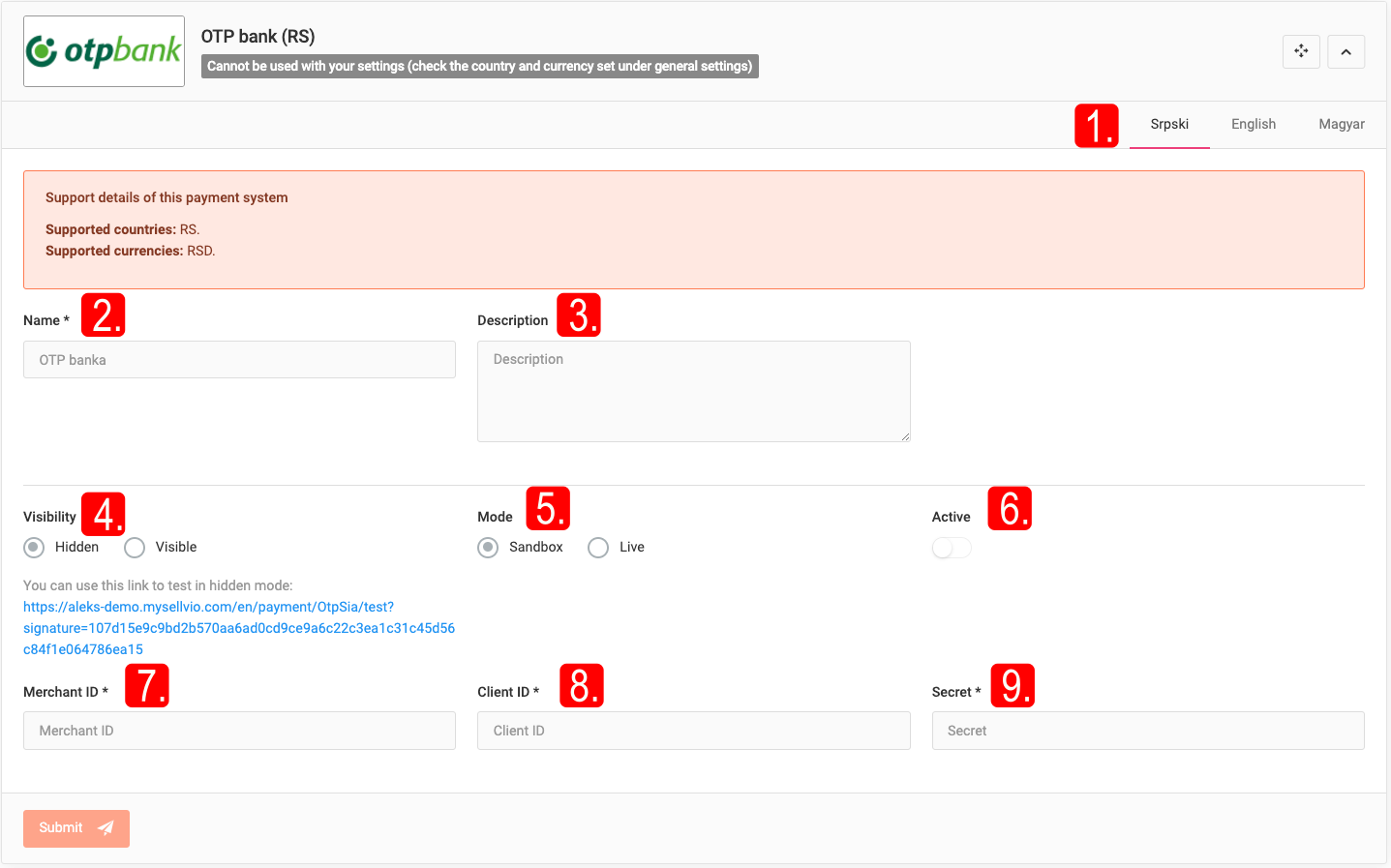Click the paper plane icon on Submit
Viewport: 1391px width, 868px height.
click(x=106, y=828)
